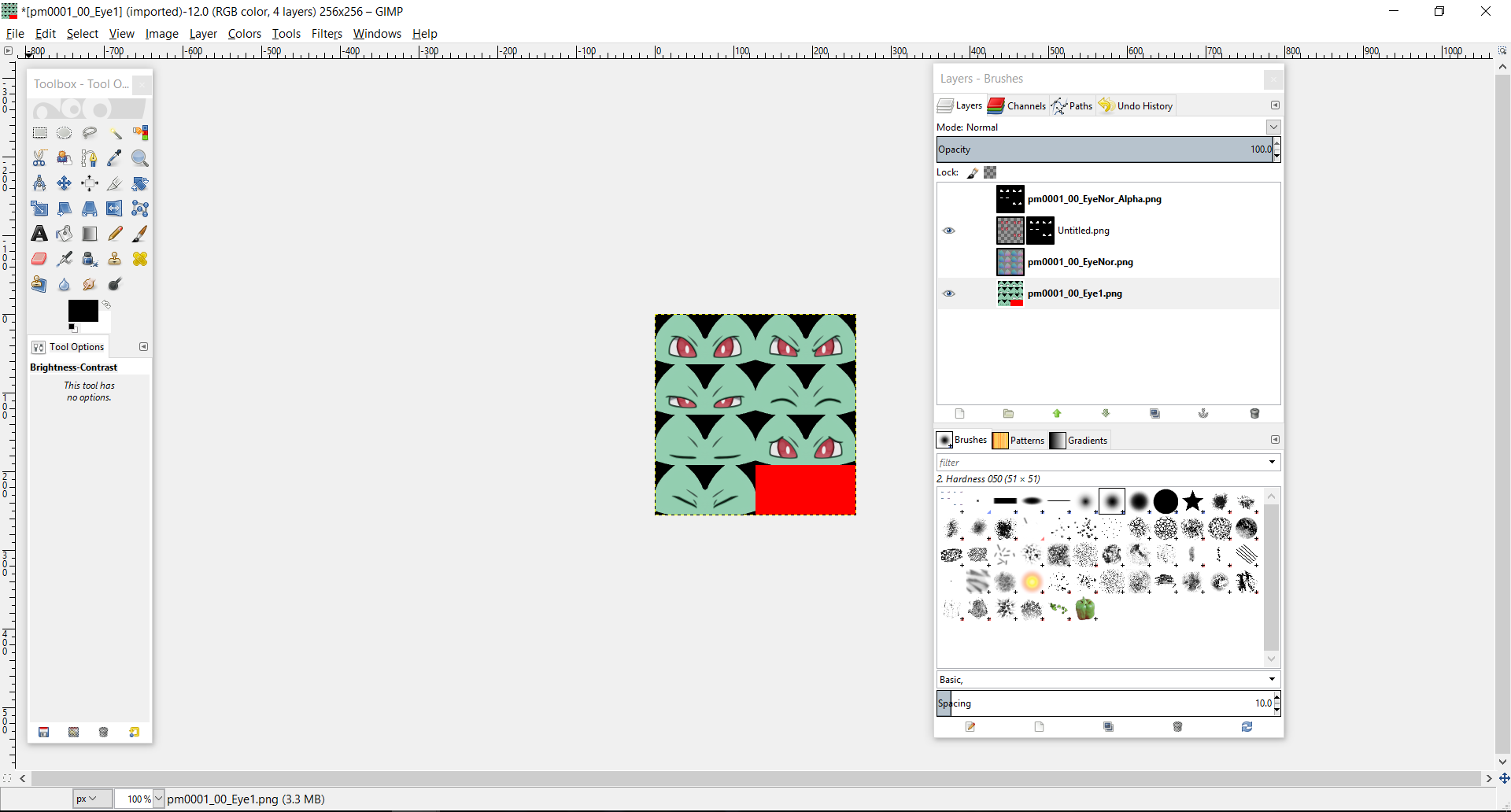The height and width of the screenshot is (812, 1511).
Task: Select the Heal tool
Action: tap(140, 259)
